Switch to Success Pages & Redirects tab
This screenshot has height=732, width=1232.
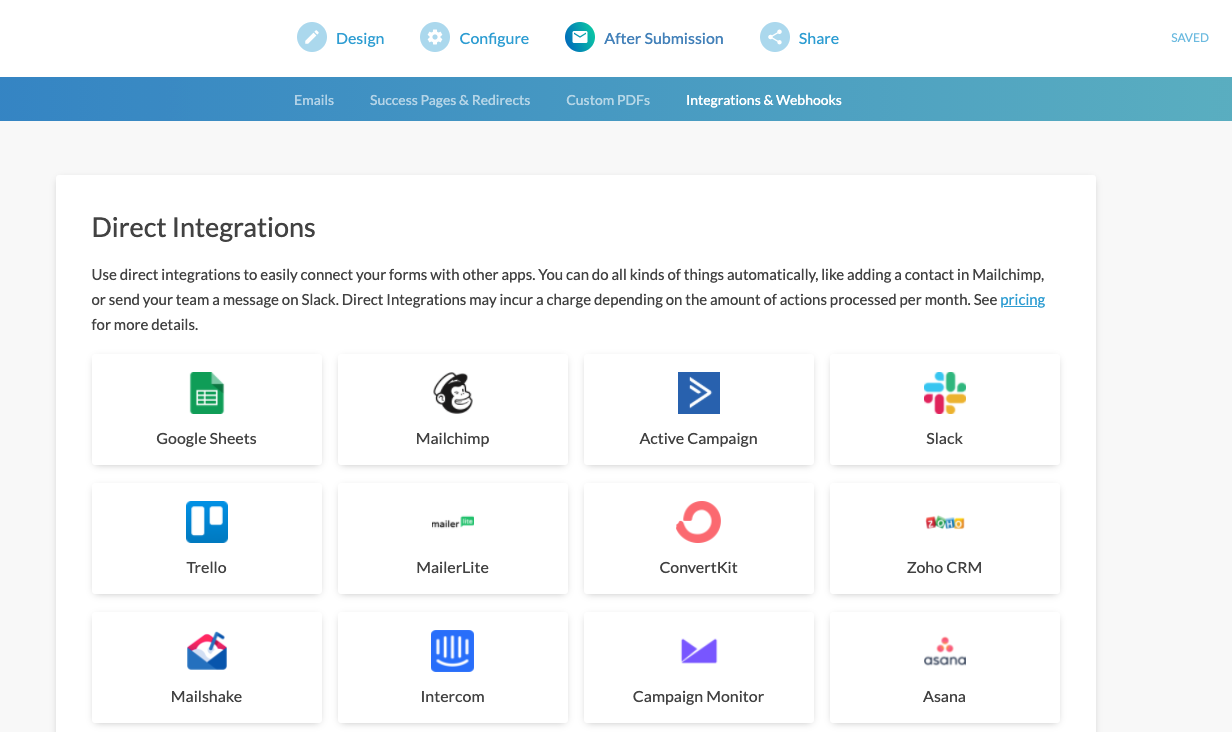450,100
